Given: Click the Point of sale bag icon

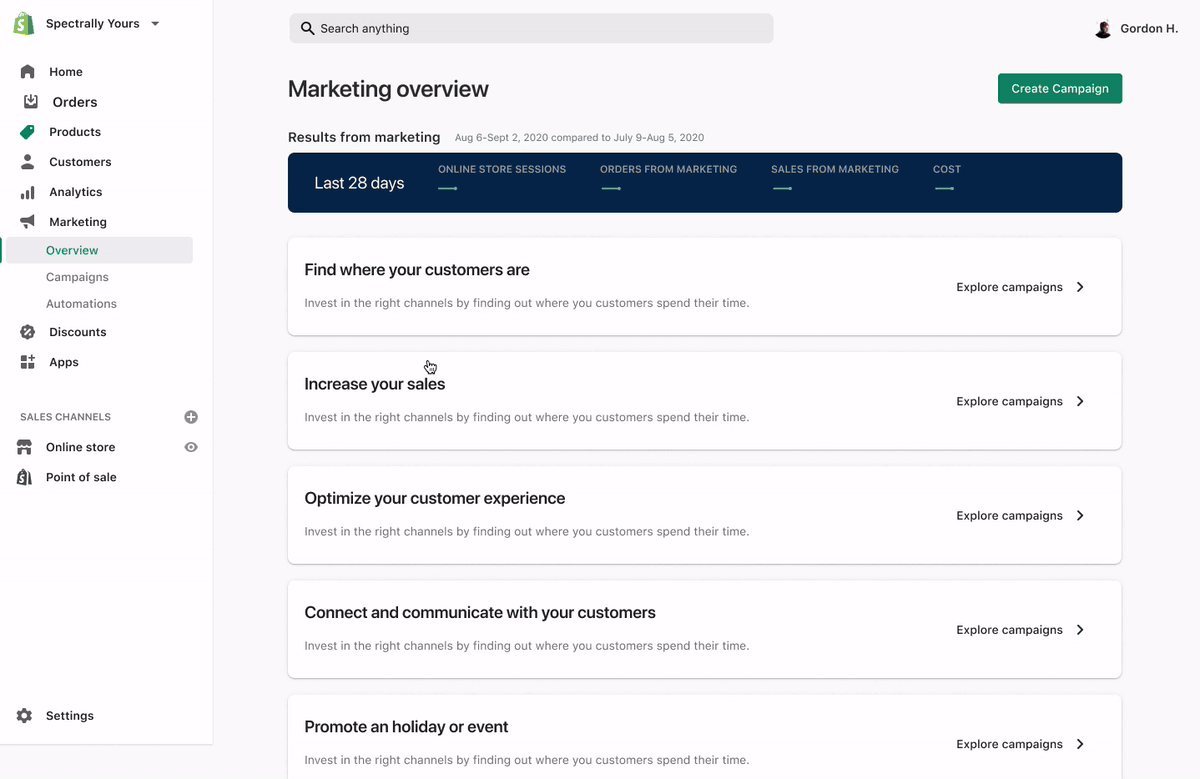Looking at the screenshot, I should tap(24, 477).
